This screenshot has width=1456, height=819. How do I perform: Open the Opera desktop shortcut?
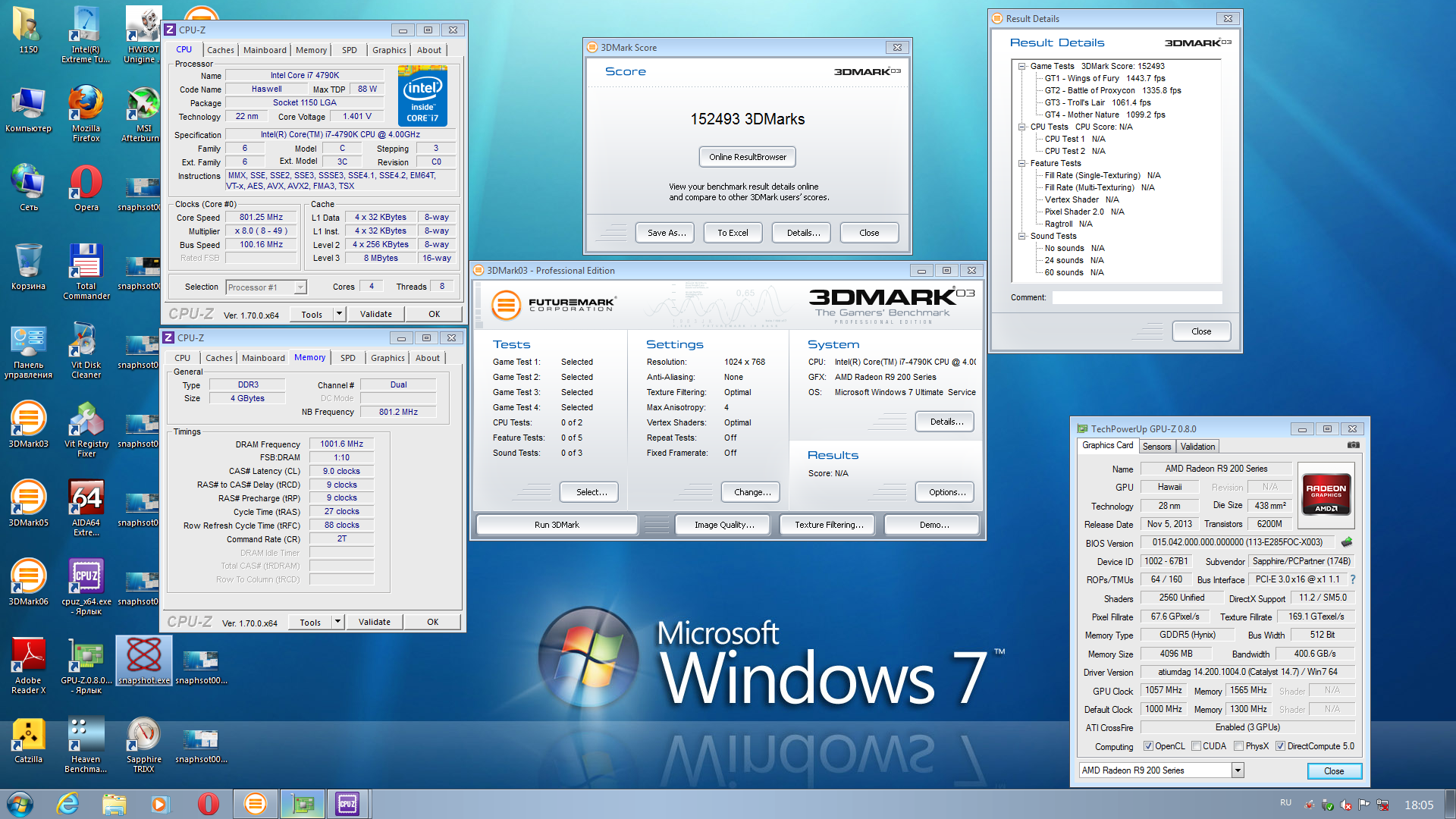coord(86,188)
